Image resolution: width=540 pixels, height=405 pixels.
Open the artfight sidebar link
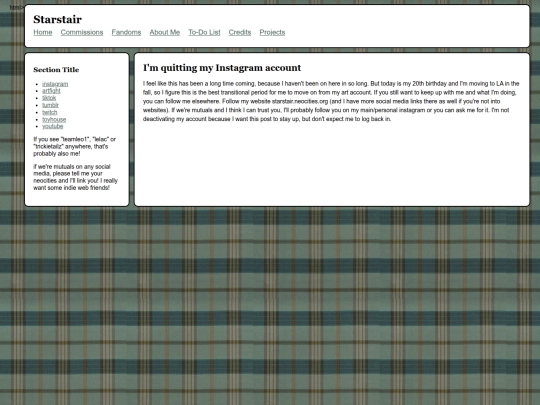point(51,91)
